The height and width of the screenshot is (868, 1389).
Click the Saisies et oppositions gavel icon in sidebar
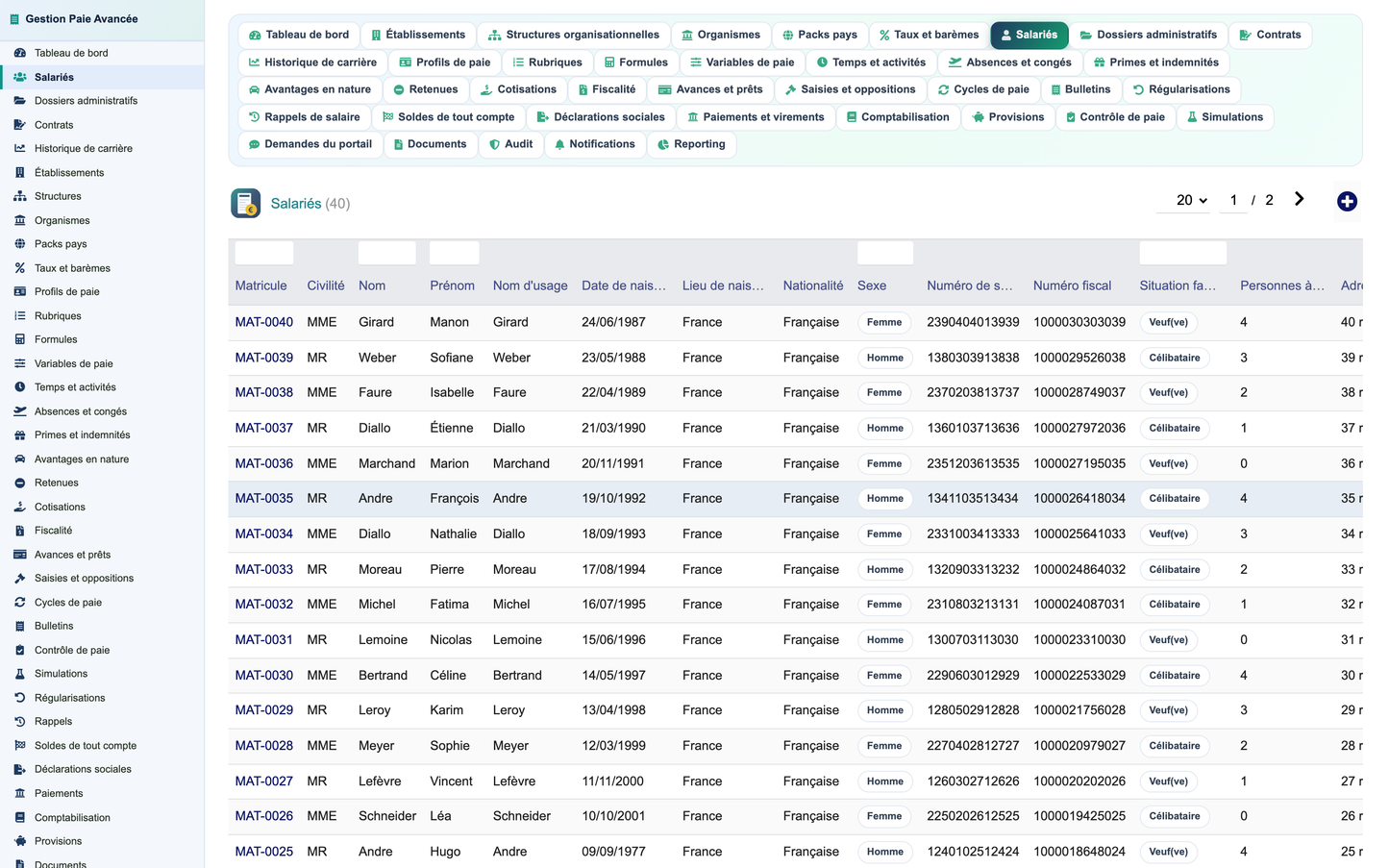click(20, 579)
